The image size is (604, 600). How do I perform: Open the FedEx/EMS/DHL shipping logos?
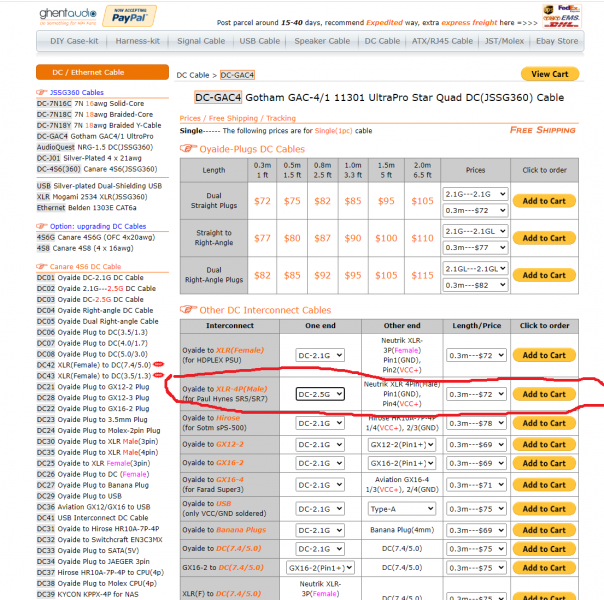pos(562,16)
